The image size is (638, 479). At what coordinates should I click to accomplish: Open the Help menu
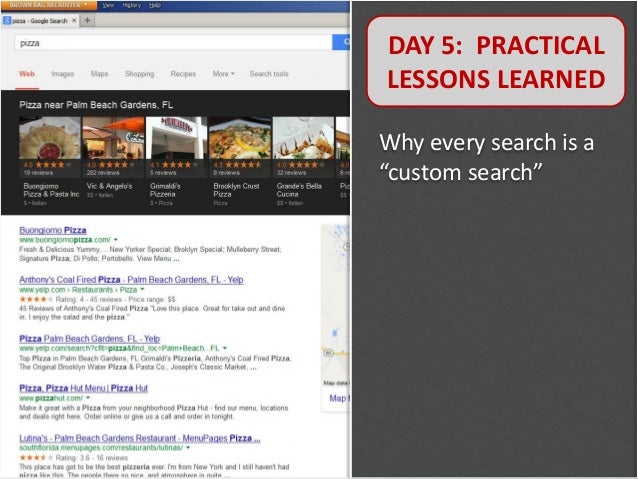coord(155,5)
